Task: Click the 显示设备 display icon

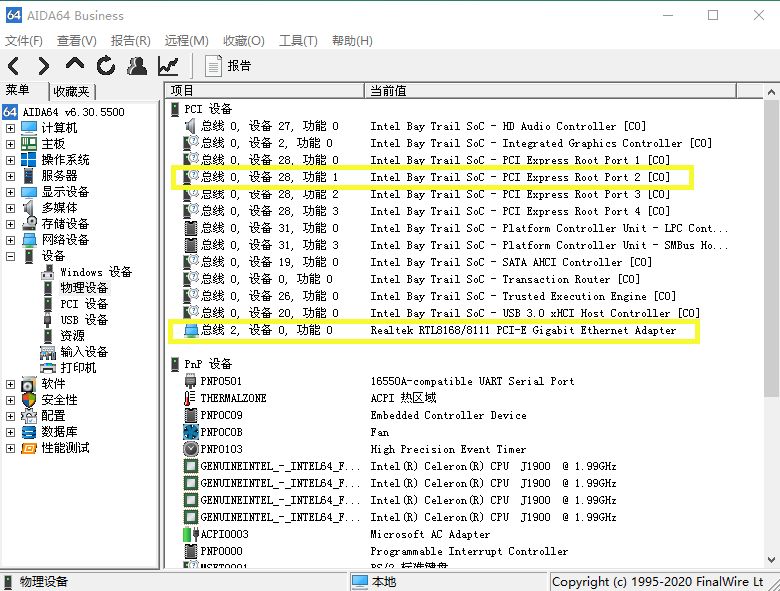Action: click(29, 192)
